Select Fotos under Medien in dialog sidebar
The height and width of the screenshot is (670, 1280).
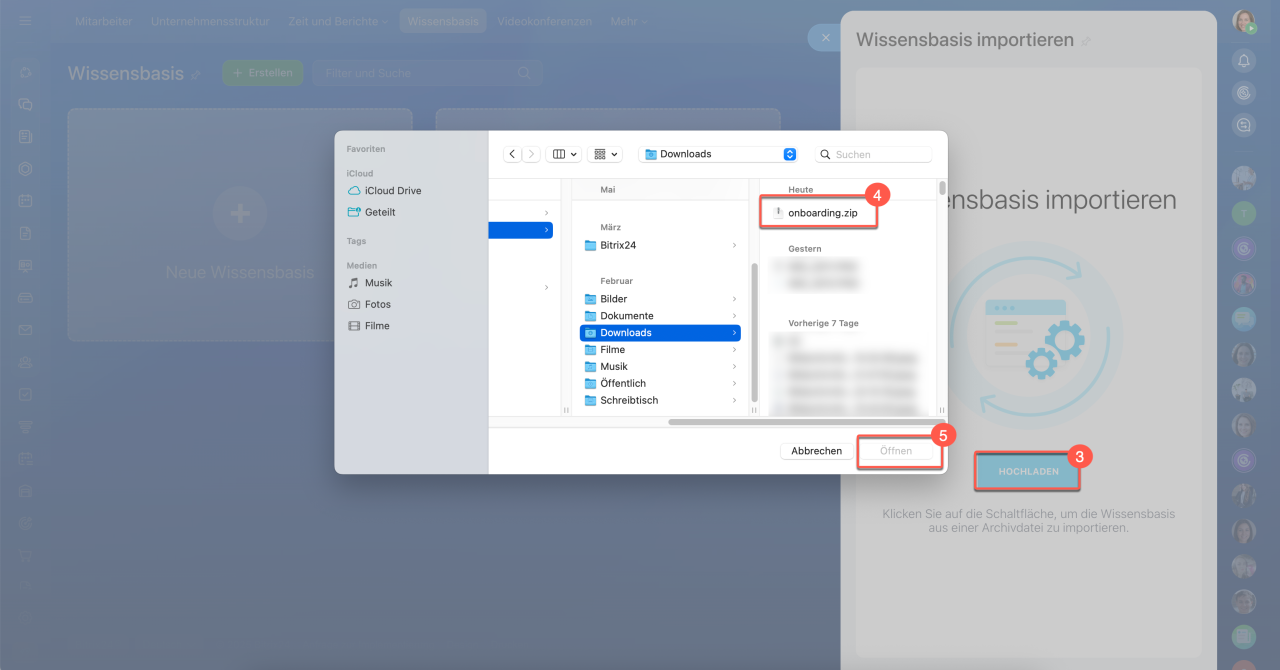369,304
